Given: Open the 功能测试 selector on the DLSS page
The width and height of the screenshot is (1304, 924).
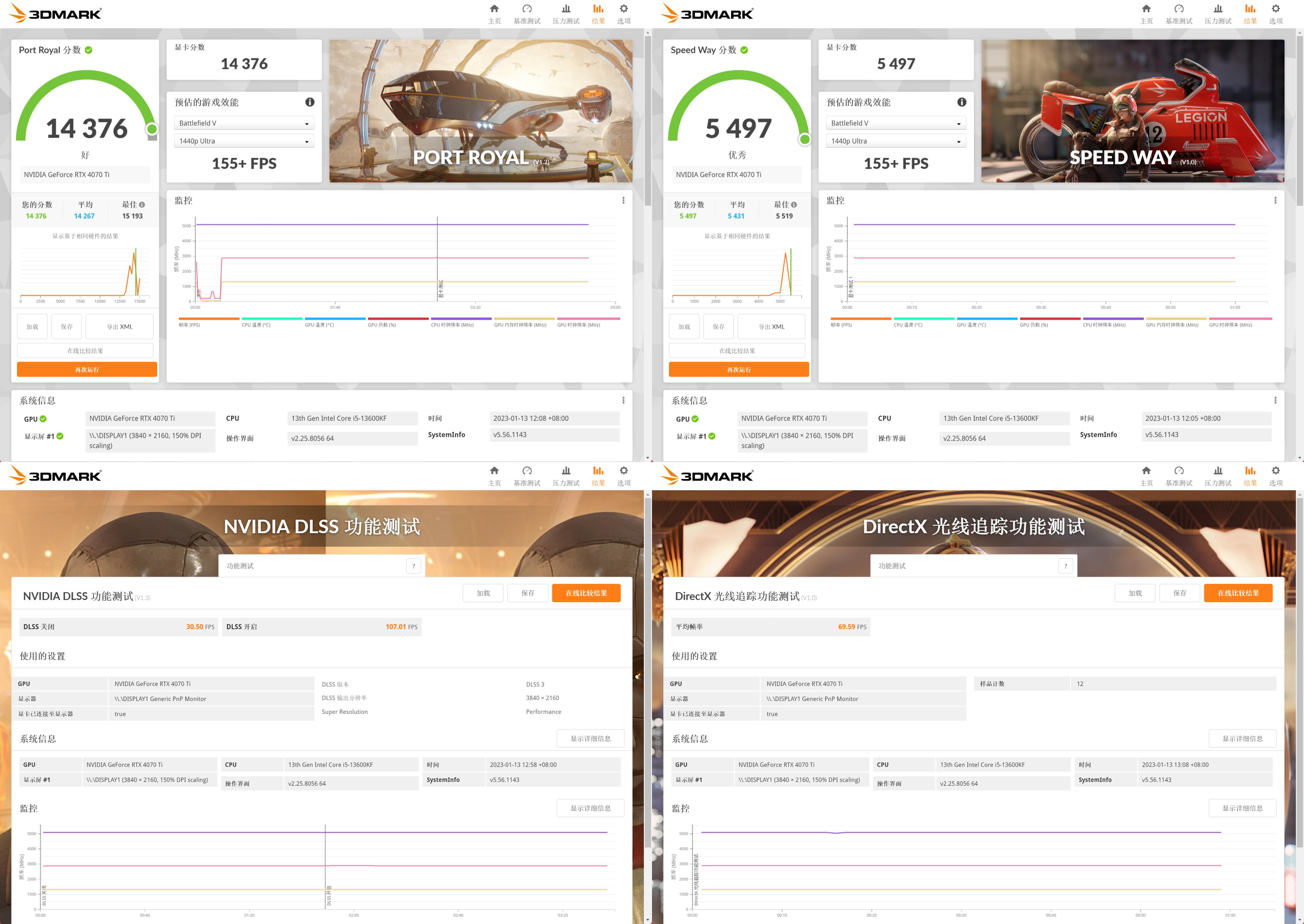Looking at the screenshot, I should coord(321,565).
